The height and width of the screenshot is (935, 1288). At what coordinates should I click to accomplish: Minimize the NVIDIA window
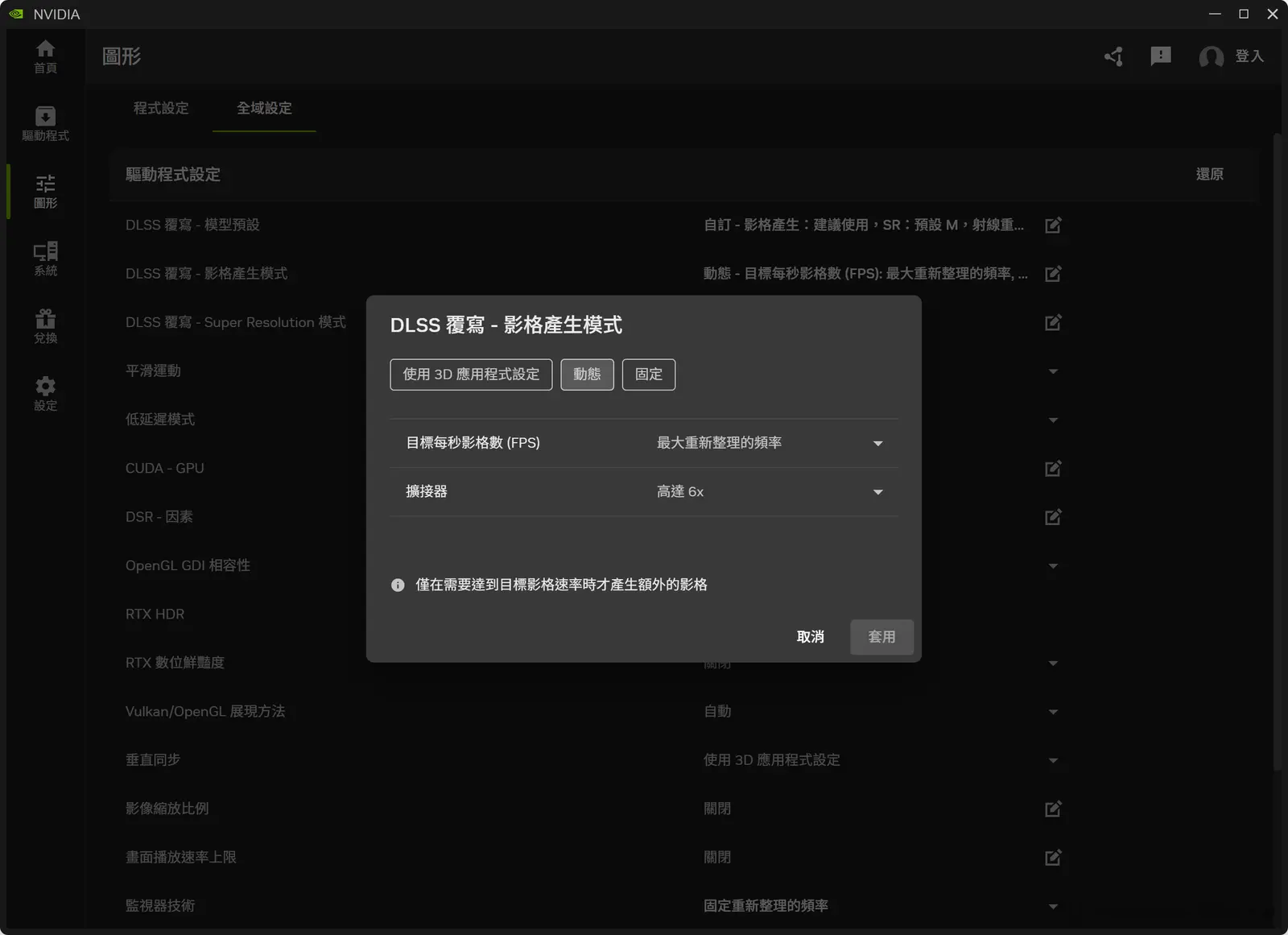[1215, 14]
